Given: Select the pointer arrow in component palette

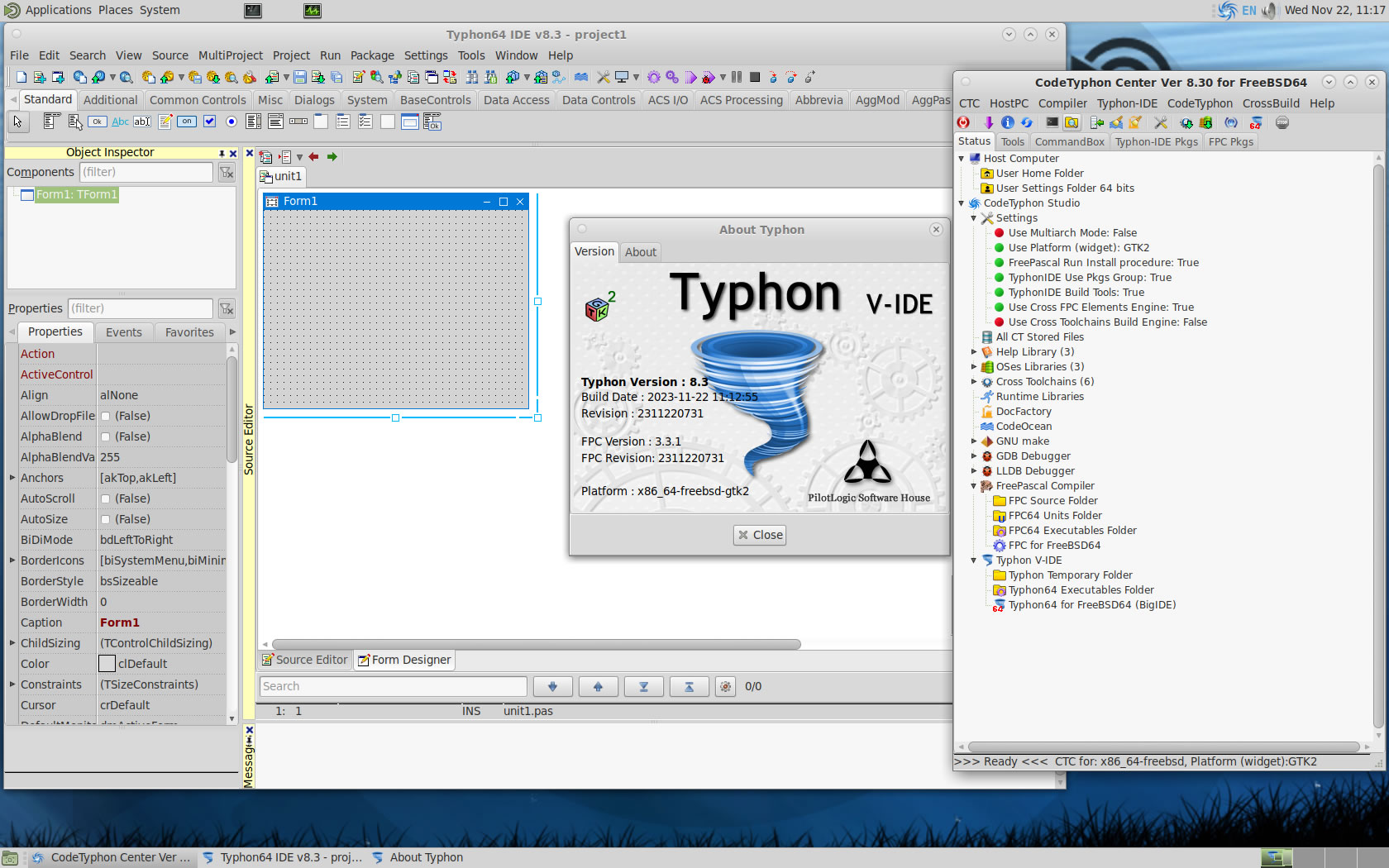Looking at the screenshot, I should click(17, 122).
